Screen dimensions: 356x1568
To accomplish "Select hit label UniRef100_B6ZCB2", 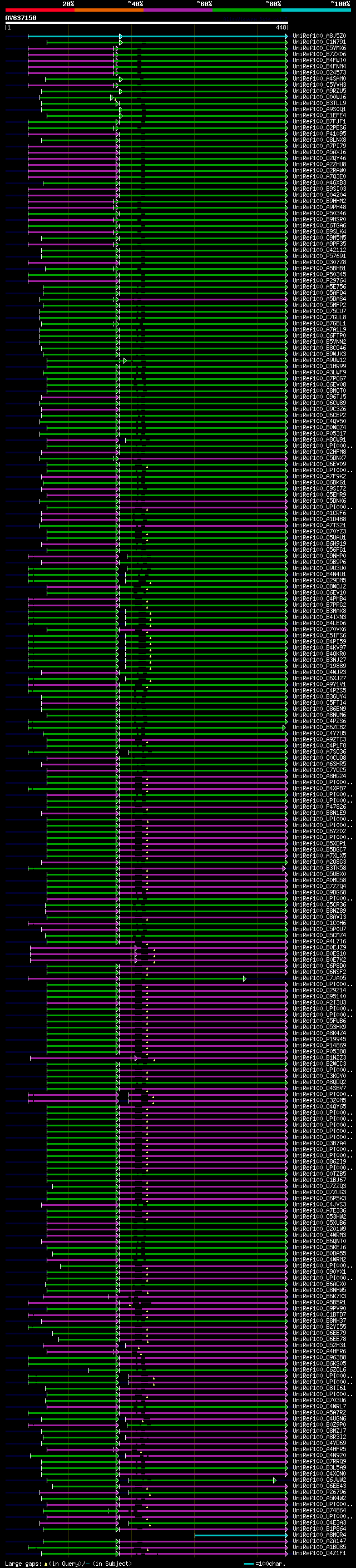I will [319, 727].
